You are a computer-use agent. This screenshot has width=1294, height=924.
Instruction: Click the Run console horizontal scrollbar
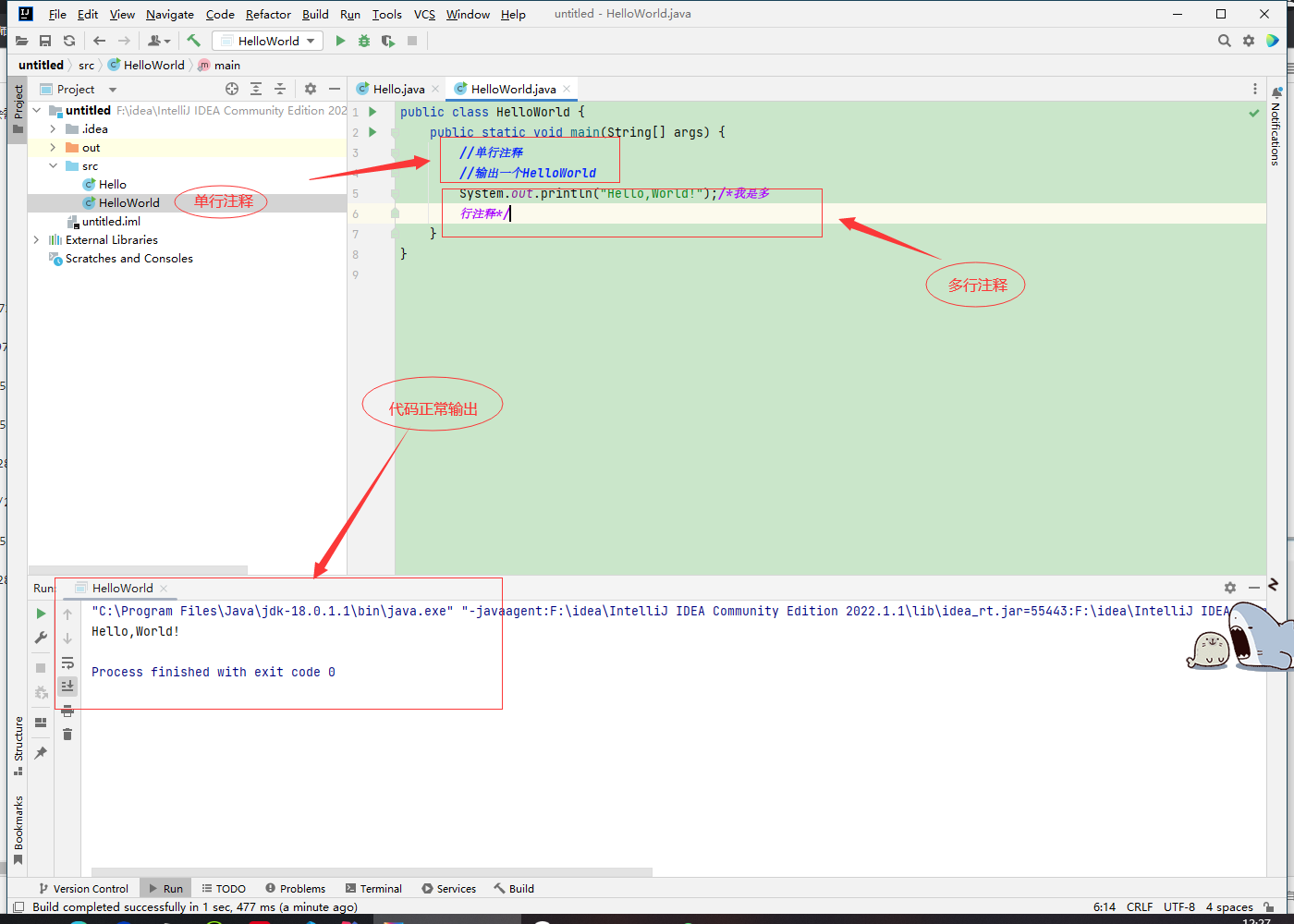[372, 872]
